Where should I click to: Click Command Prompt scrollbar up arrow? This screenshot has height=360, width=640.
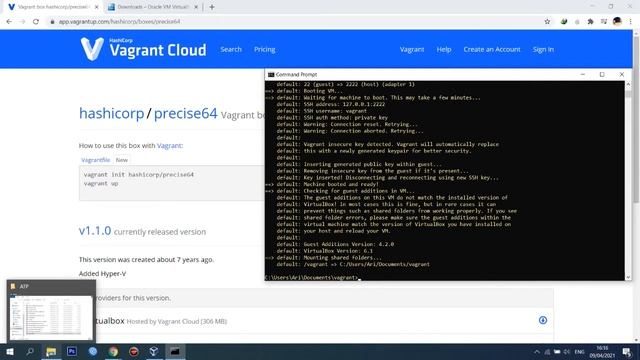[x=628, y=84]
